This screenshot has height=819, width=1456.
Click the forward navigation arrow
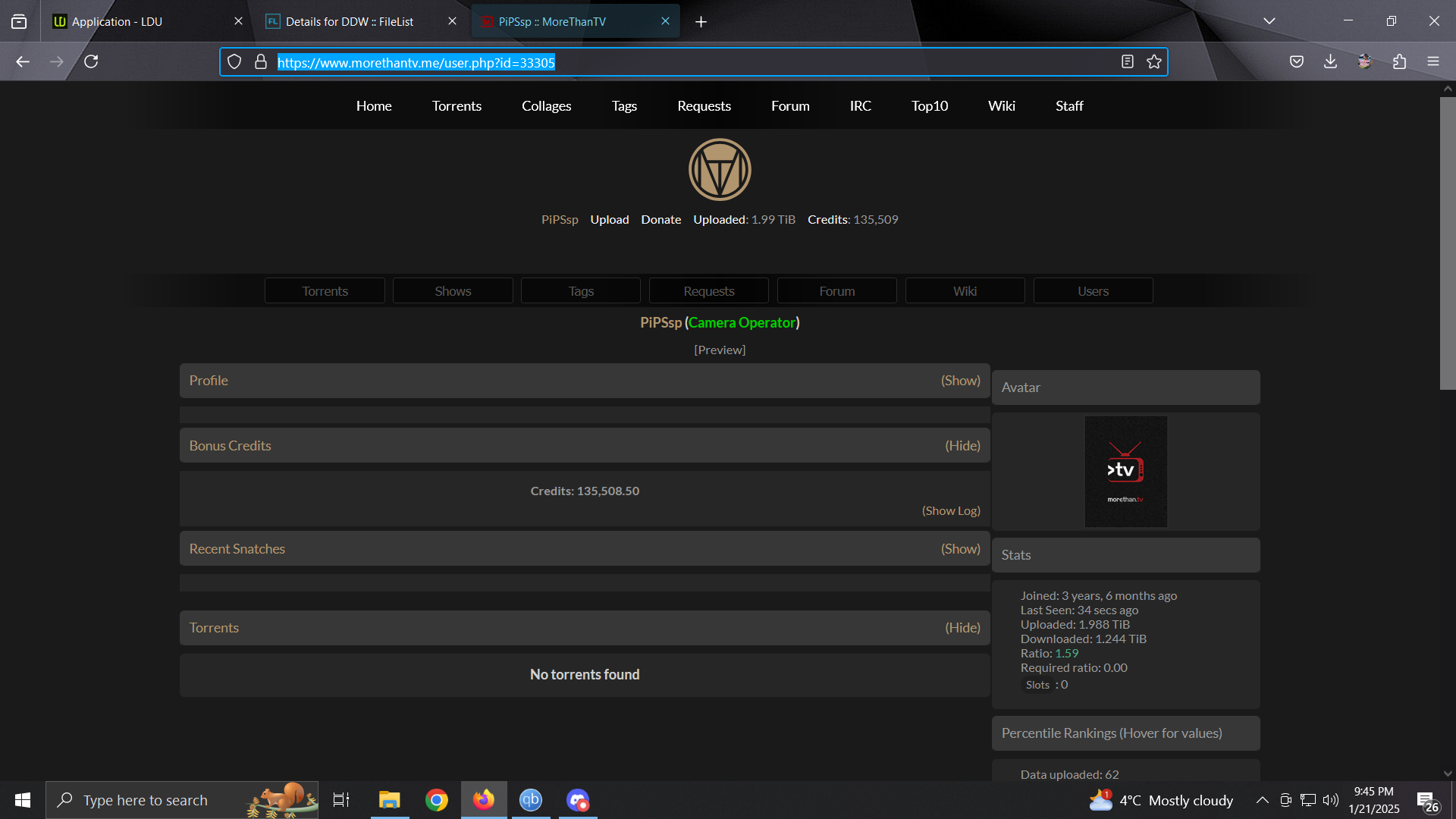click(57, 61)
